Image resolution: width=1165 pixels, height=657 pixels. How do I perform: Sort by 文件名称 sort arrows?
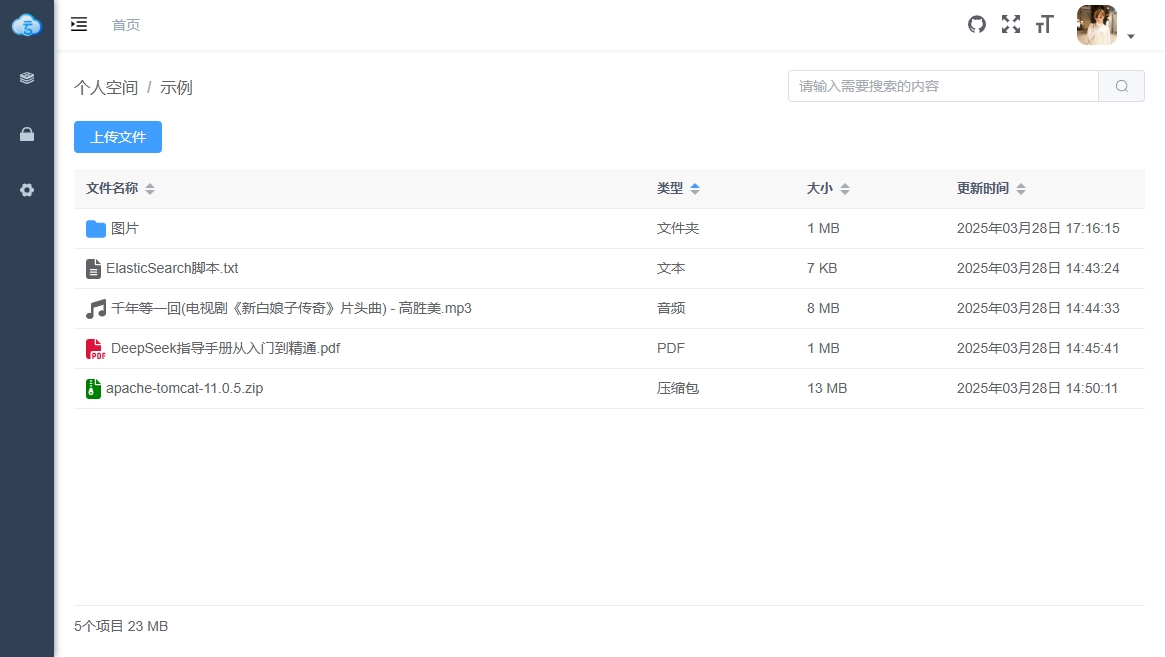(x=150, y=189)
